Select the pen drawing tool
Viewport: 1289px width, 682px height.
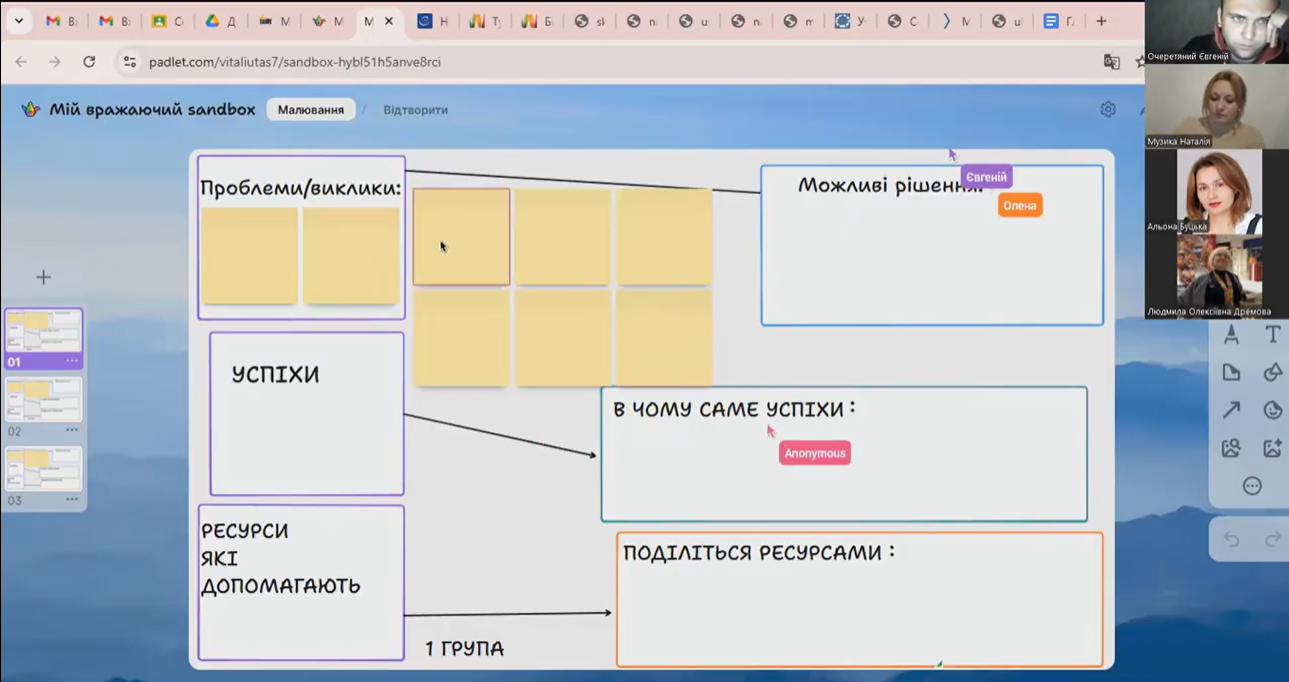coord(1231,335)
